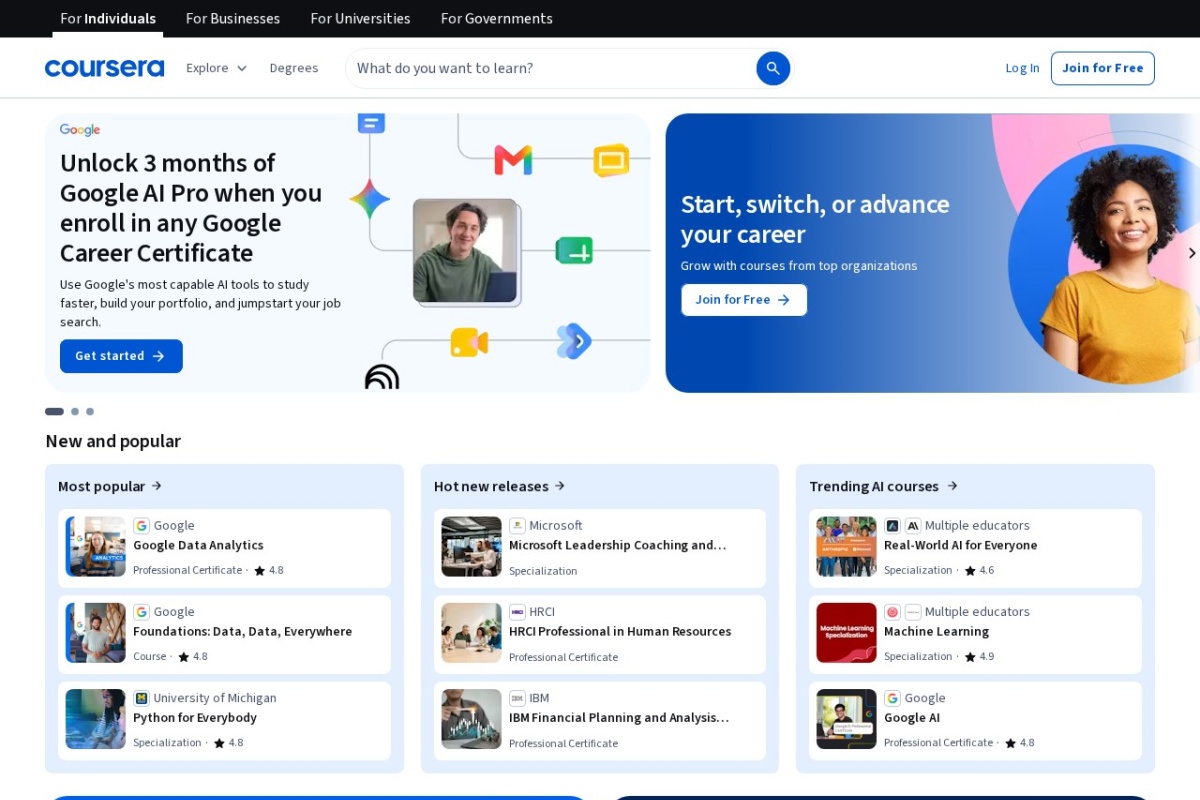Click the Microsoft Leadership Coaching thumbnail

tap(471, 547)
